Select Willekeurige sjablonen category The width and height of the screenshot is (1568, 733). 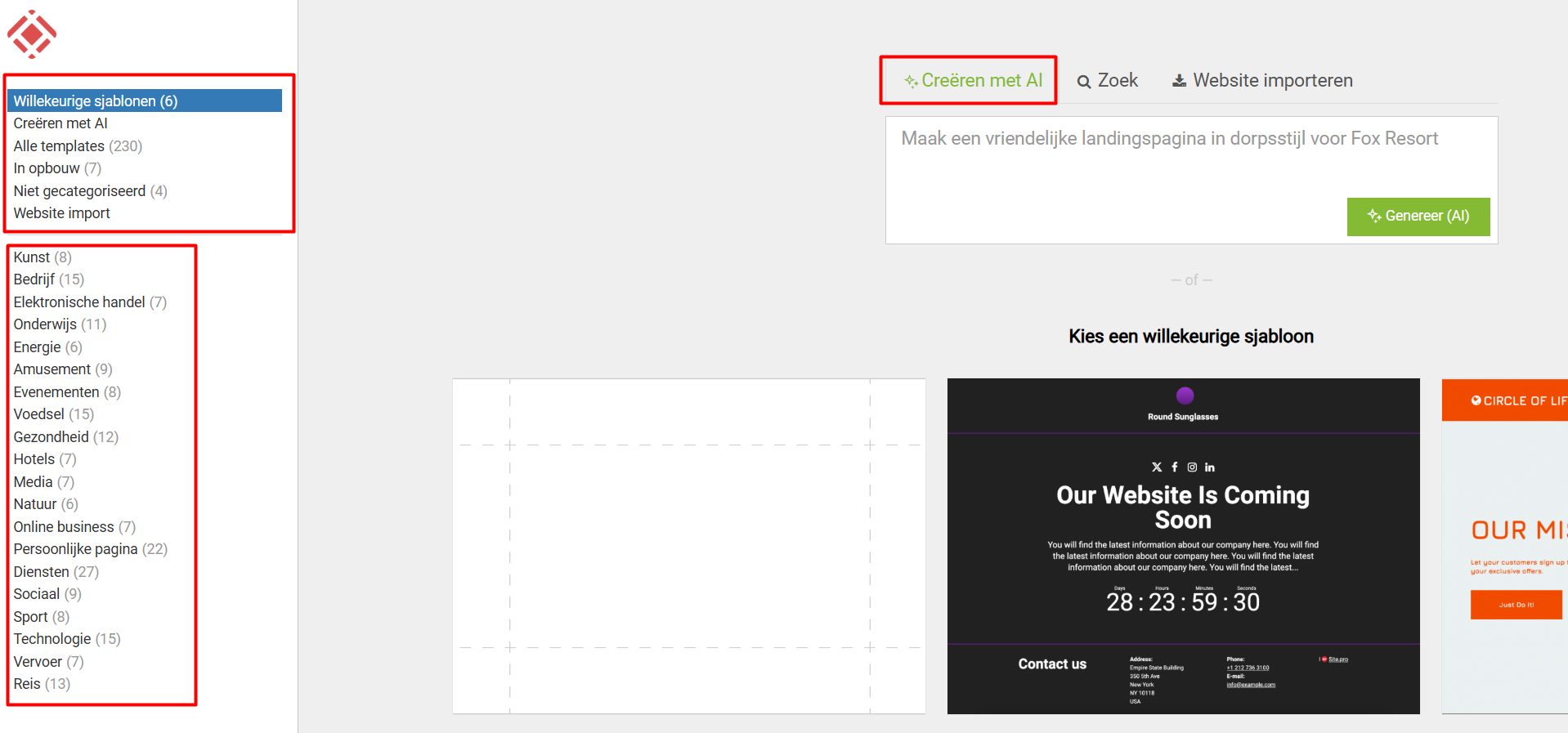point(96,101)
